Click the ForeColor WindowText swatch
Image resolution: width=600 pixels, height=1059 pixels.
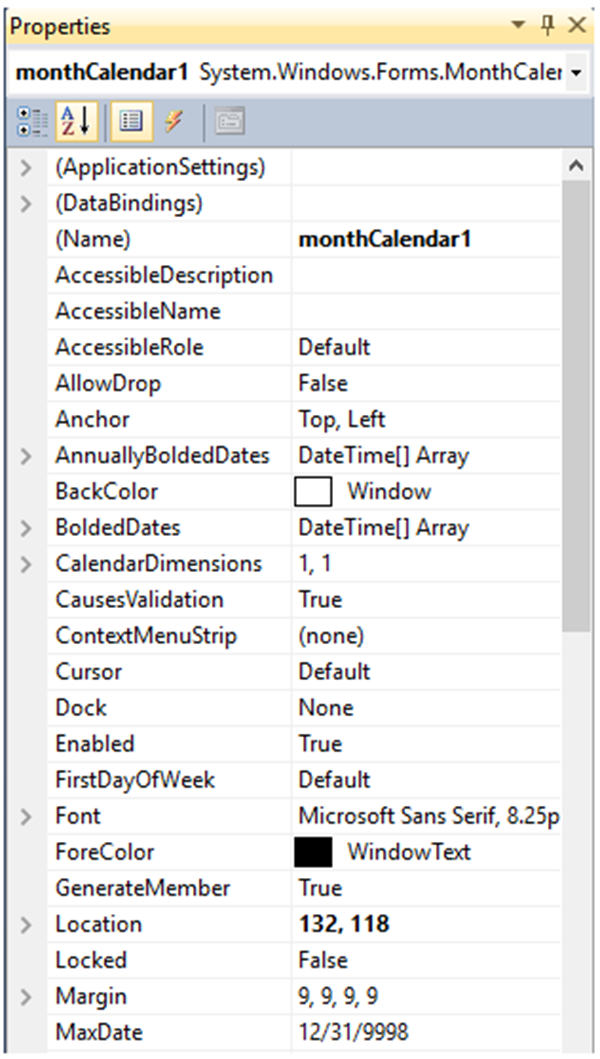[x=311, y=852]
